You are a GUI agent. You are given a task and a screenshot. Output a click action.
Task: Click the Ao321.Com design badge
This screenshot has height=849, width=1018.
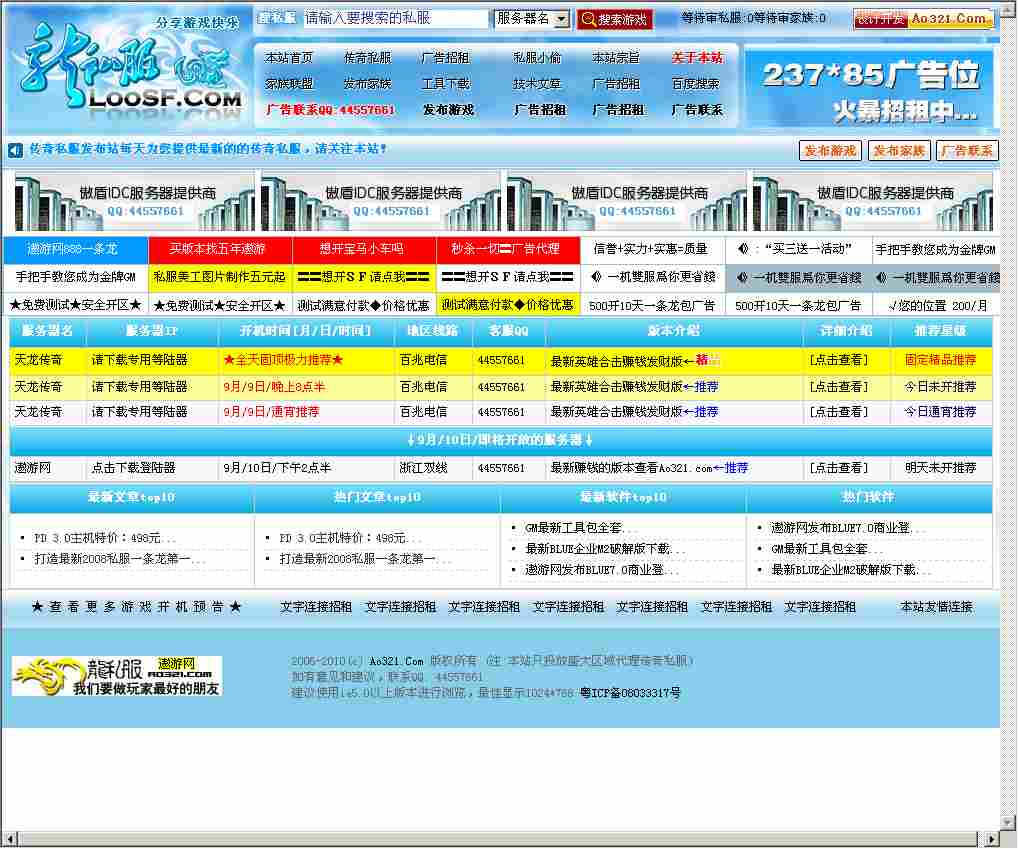click(923, 19)
